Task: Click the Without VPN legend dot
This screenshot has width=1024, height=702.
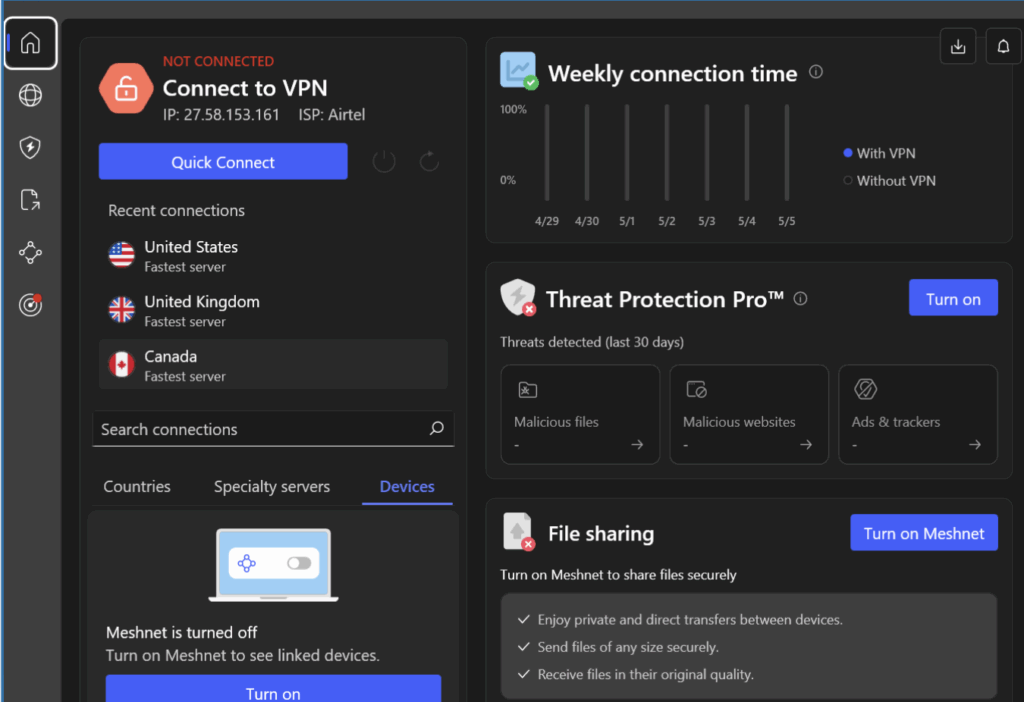Action: 848,180
